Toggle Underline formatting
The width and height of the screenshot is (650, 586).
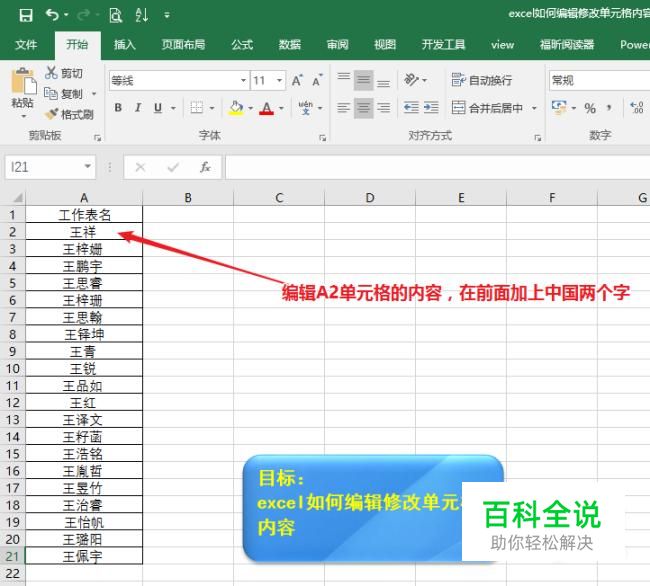(x=158, y=108)
